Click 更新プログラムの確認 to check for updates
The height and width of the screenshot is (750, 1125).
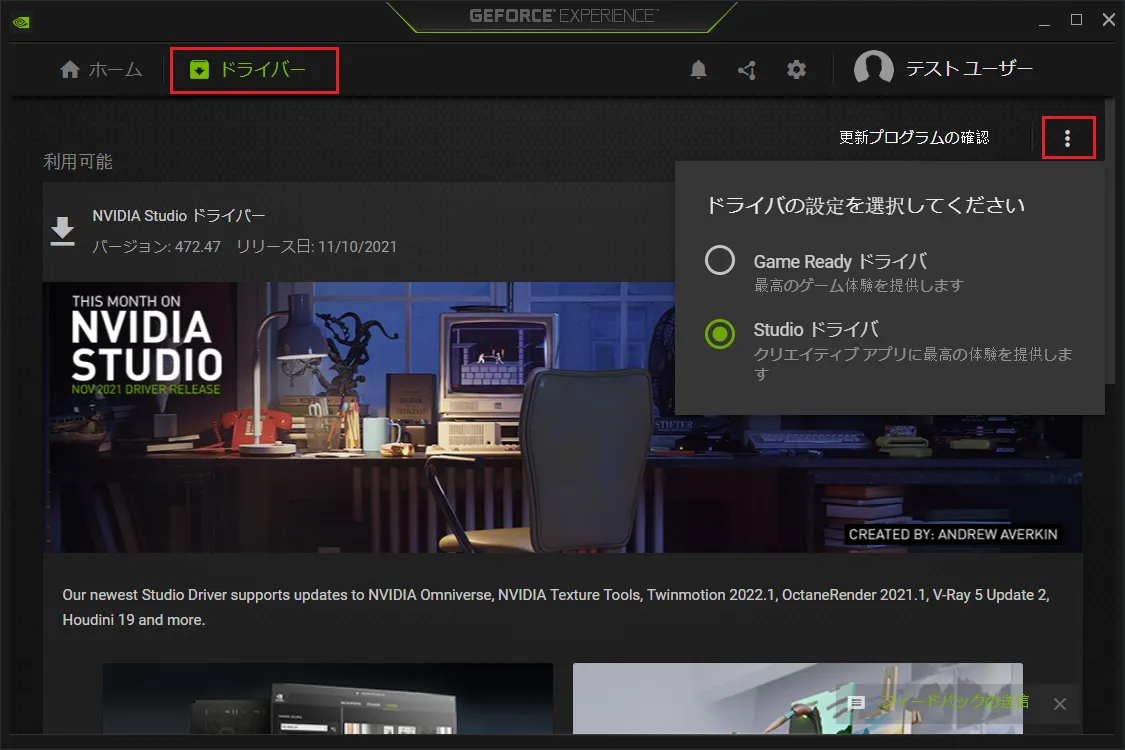coord(914,137)
